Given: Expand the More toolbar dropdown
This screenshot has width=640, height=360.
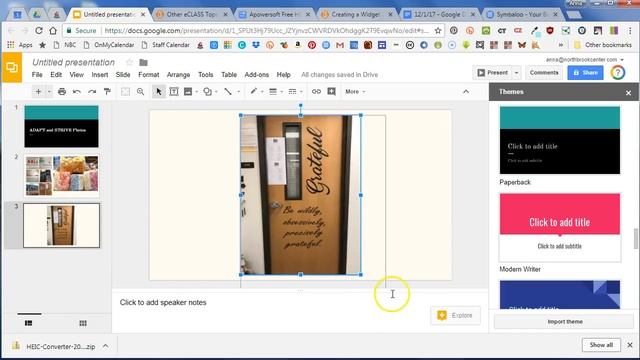Looking at the screenshot, I should [355, 92].
